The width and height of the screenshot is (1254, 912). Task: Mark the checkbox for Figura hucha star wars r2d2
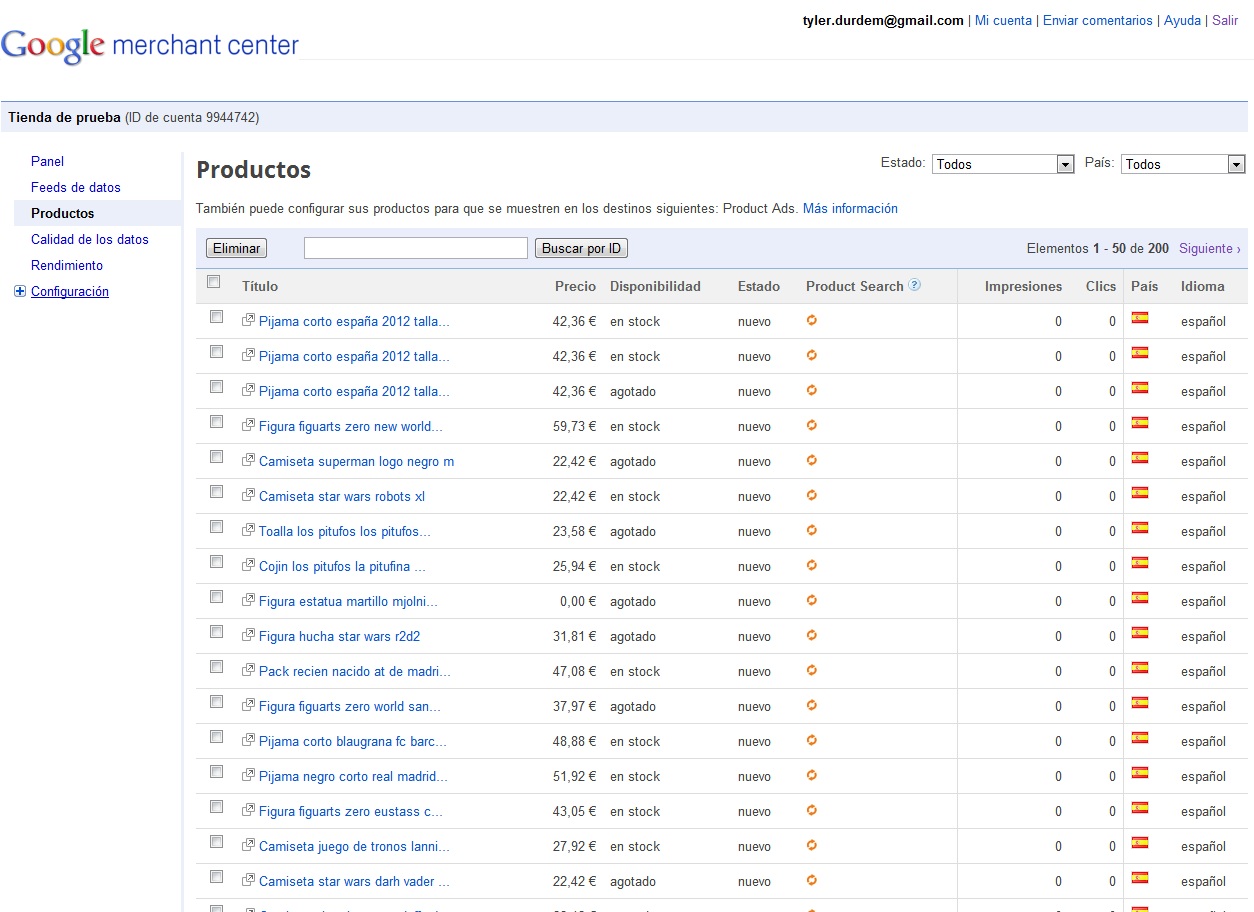(216, 632)
